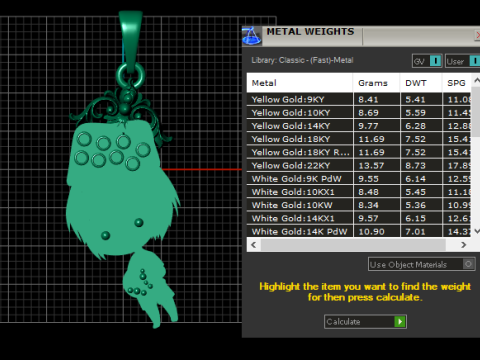480x360 pixels.
Task: Toggle the User switch
Action: click(463, 61)
